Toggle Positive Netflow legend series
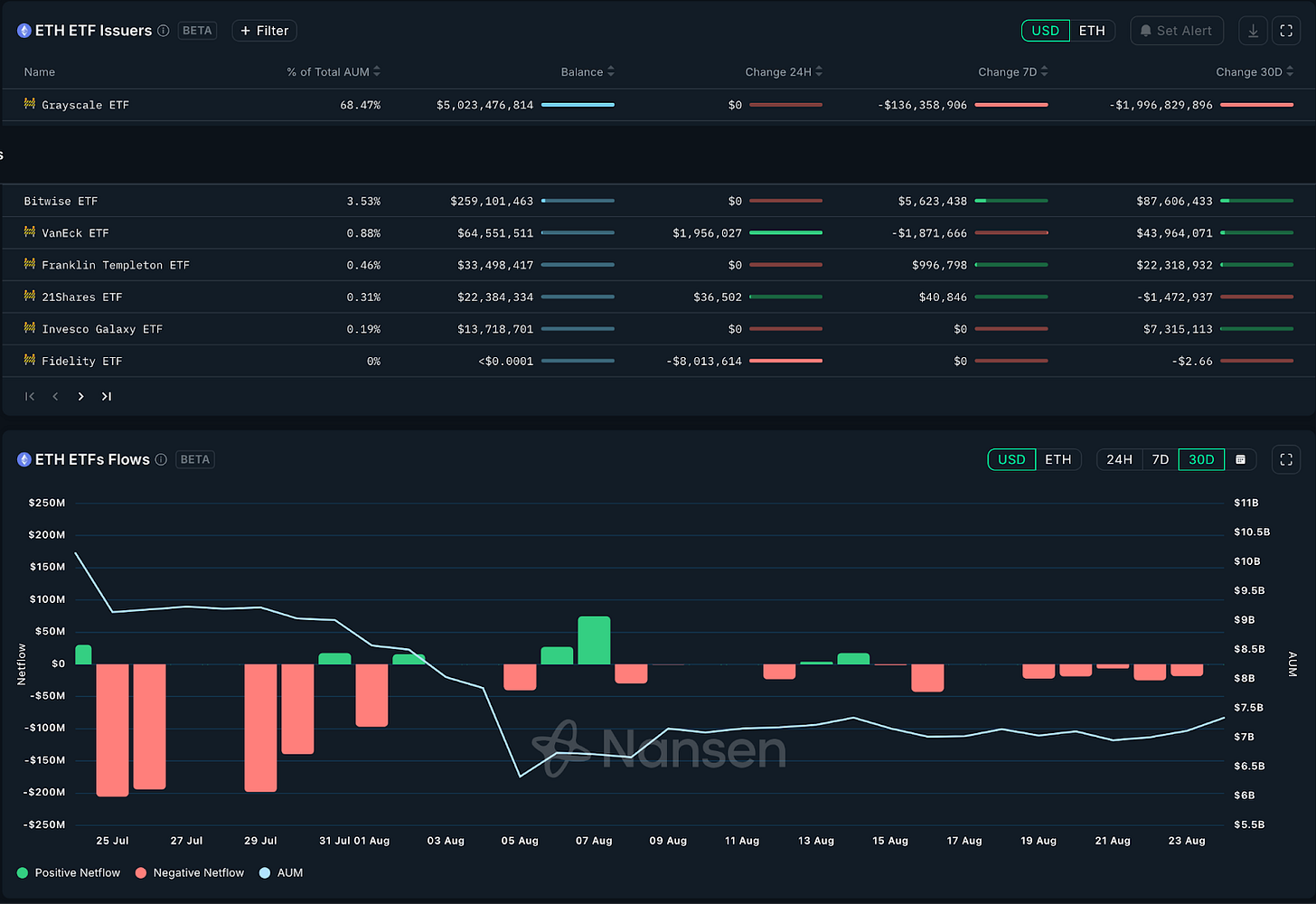This screenshot has width=1316, height=904. coord(69,872)
